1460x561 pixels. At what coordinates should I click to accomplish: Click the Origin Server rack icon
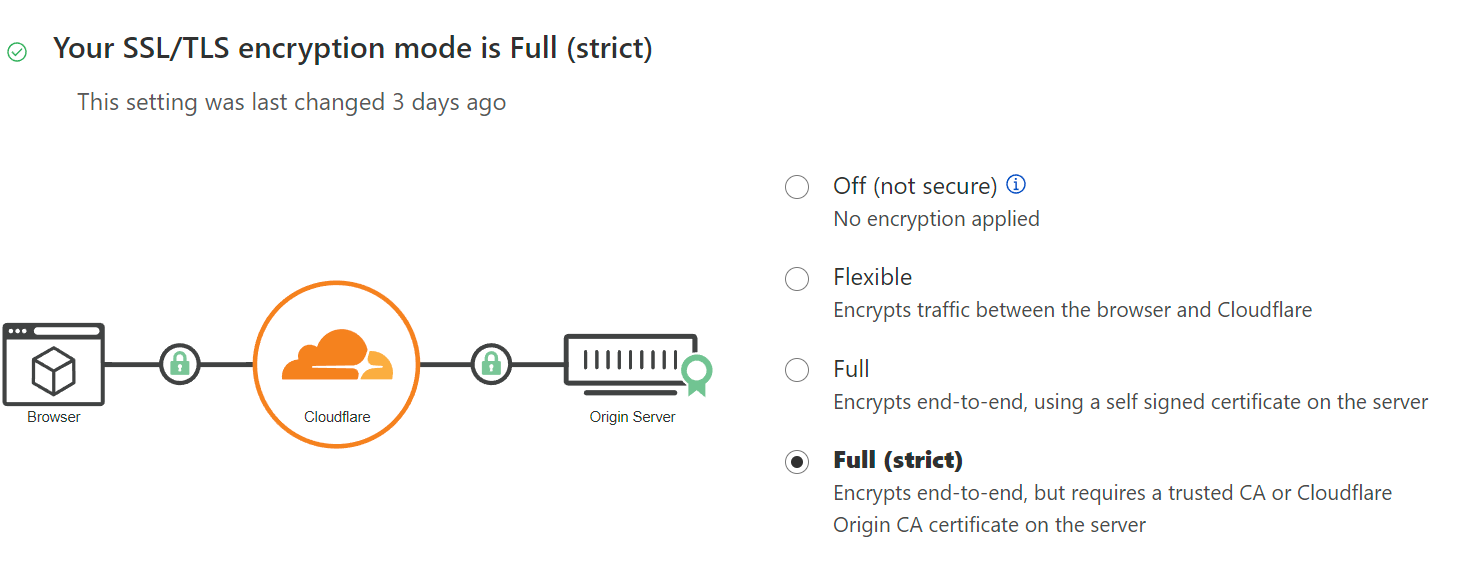click(630, 360)
